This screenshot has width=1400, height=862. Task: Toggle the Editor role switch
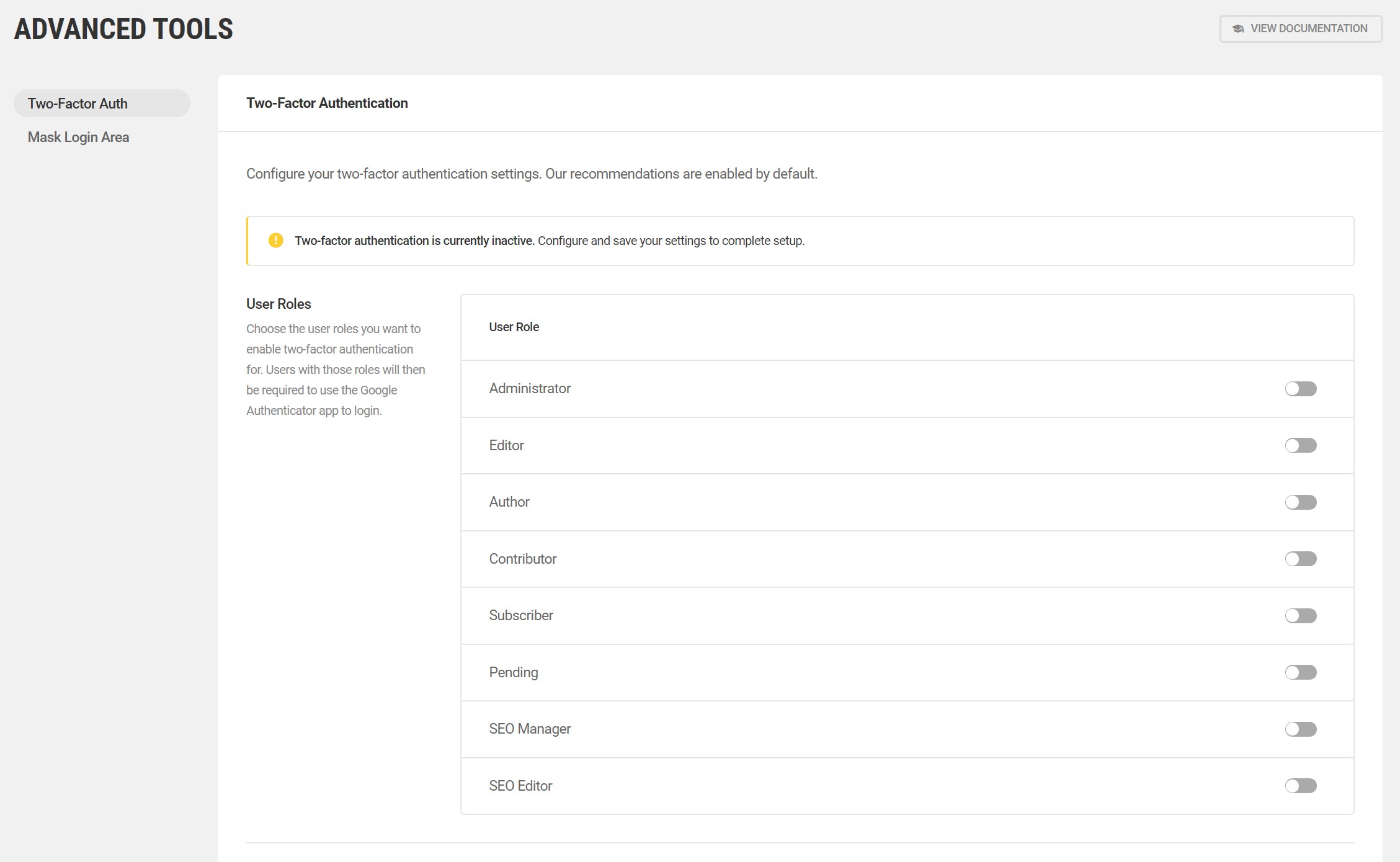pos(1300,445)
